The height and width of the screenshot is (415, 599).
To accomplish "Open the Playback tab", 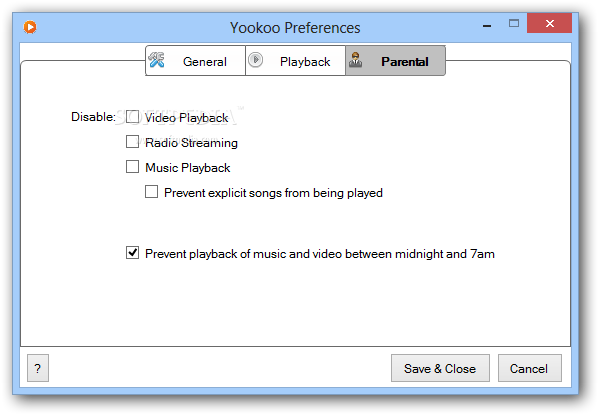I will [x=295, y=61].
